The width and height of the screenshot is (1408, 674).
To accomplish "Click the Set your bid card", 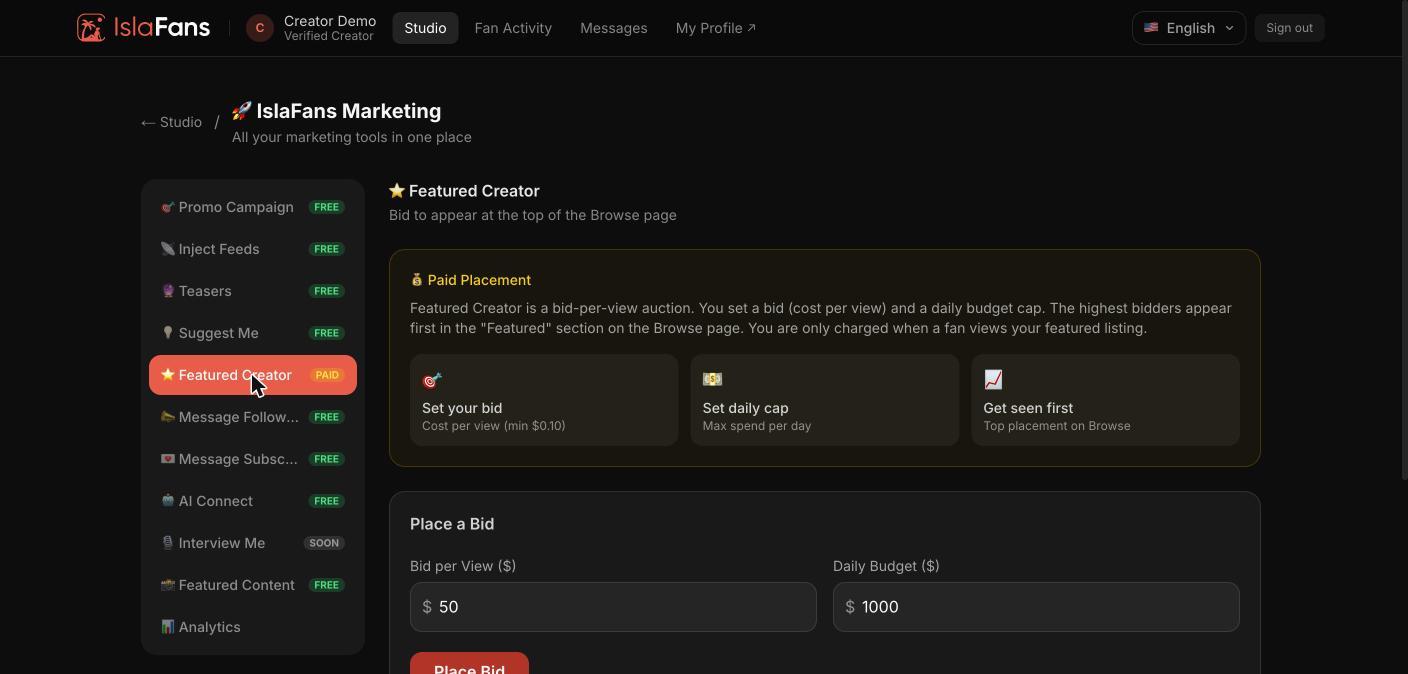I will 544,400.
